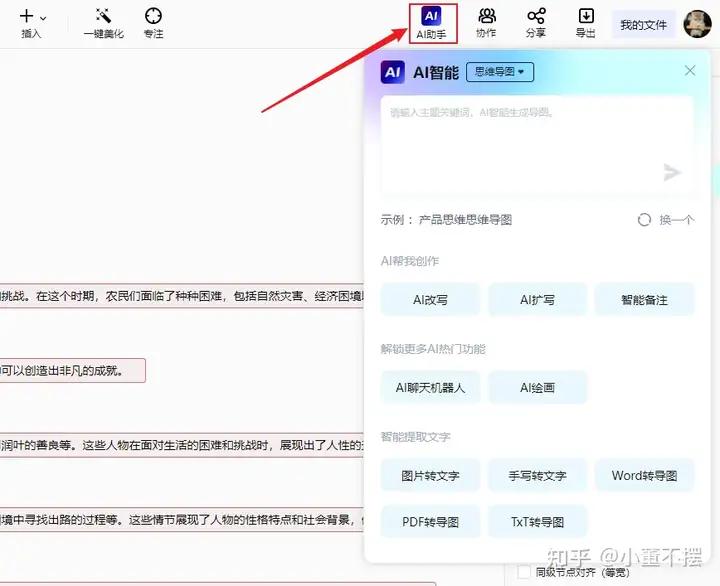Select the example 产品思维思维导图
The width and height of the screenshot is (720, 586).
[465, 220]
